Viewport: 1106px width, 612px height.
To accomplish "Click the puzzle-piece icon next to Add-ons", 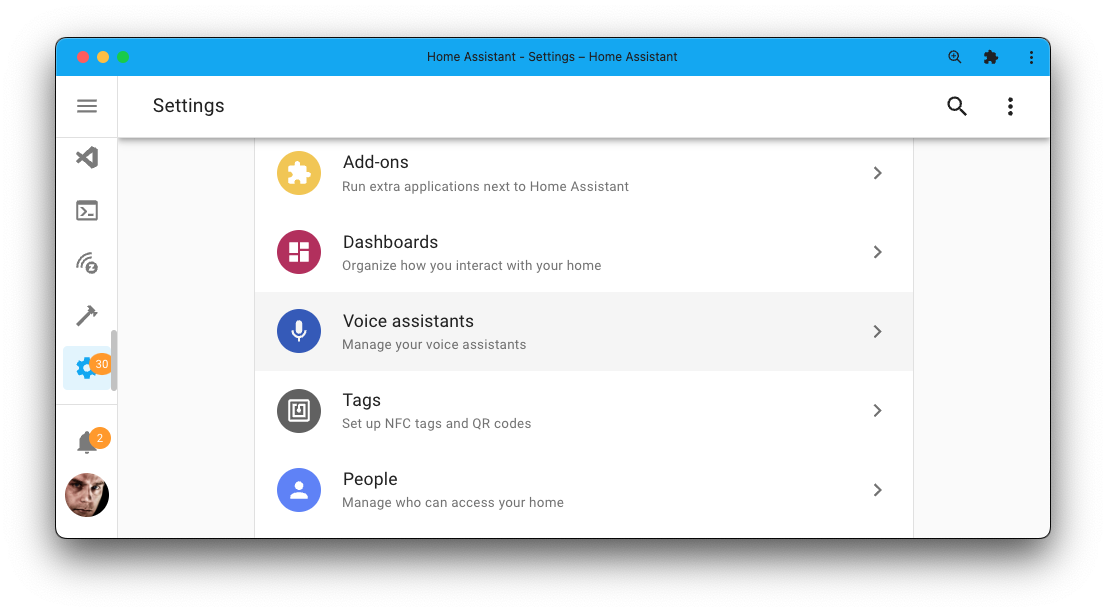I will [x=299, y=172].
